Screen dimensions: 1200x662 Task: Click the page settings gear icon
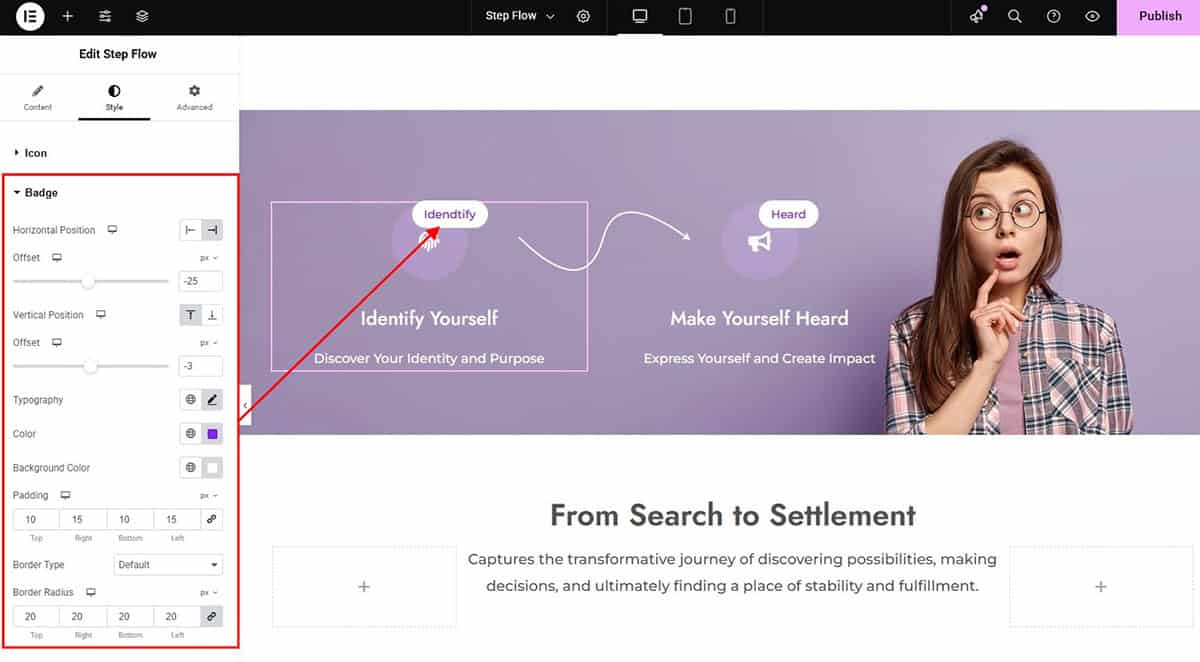pos(584,16)
